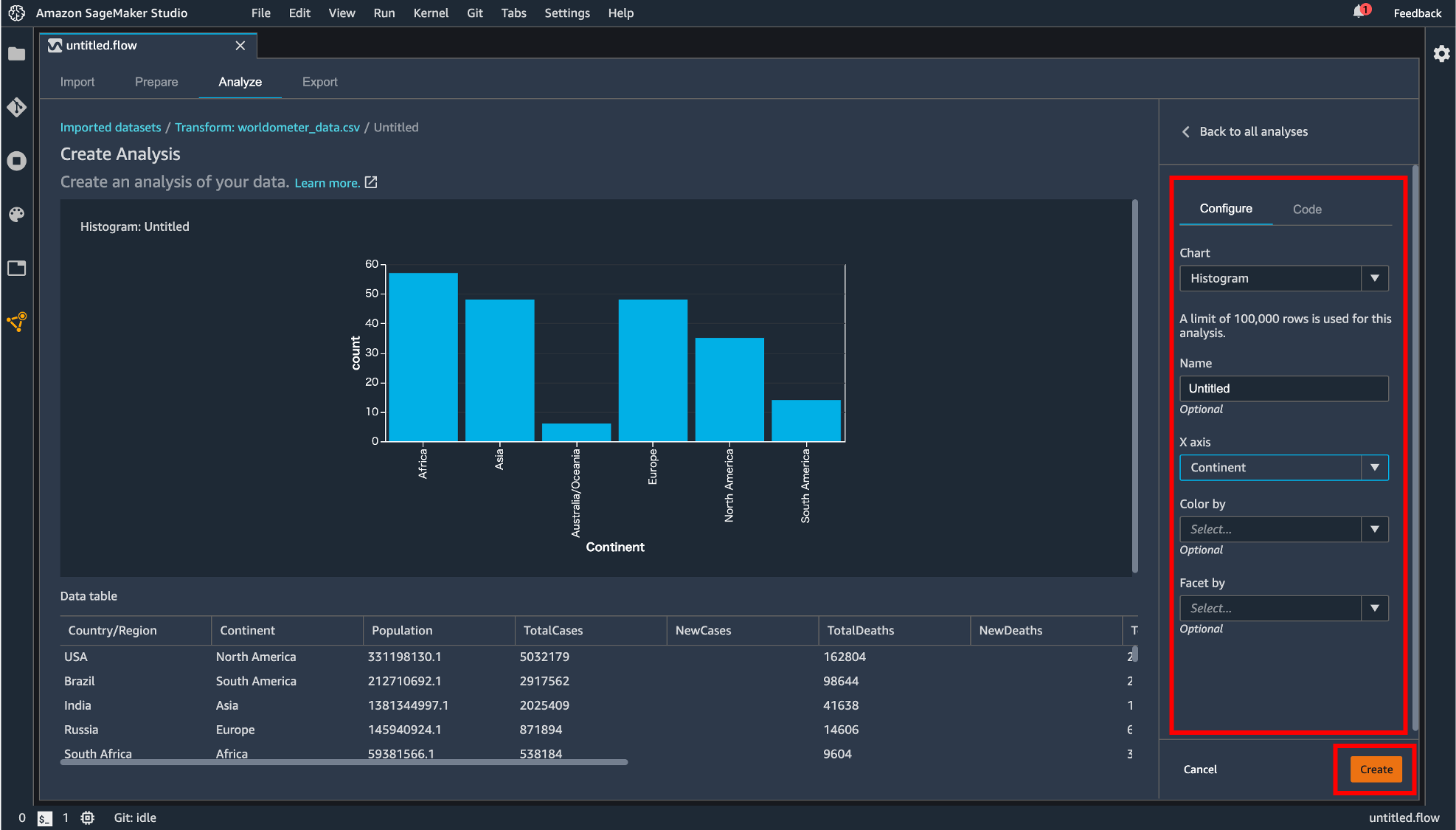Viewport: 1456px width, 830px height.
Task: Click the data table horizontal scrollbar
Action: [x=344, y=762]
